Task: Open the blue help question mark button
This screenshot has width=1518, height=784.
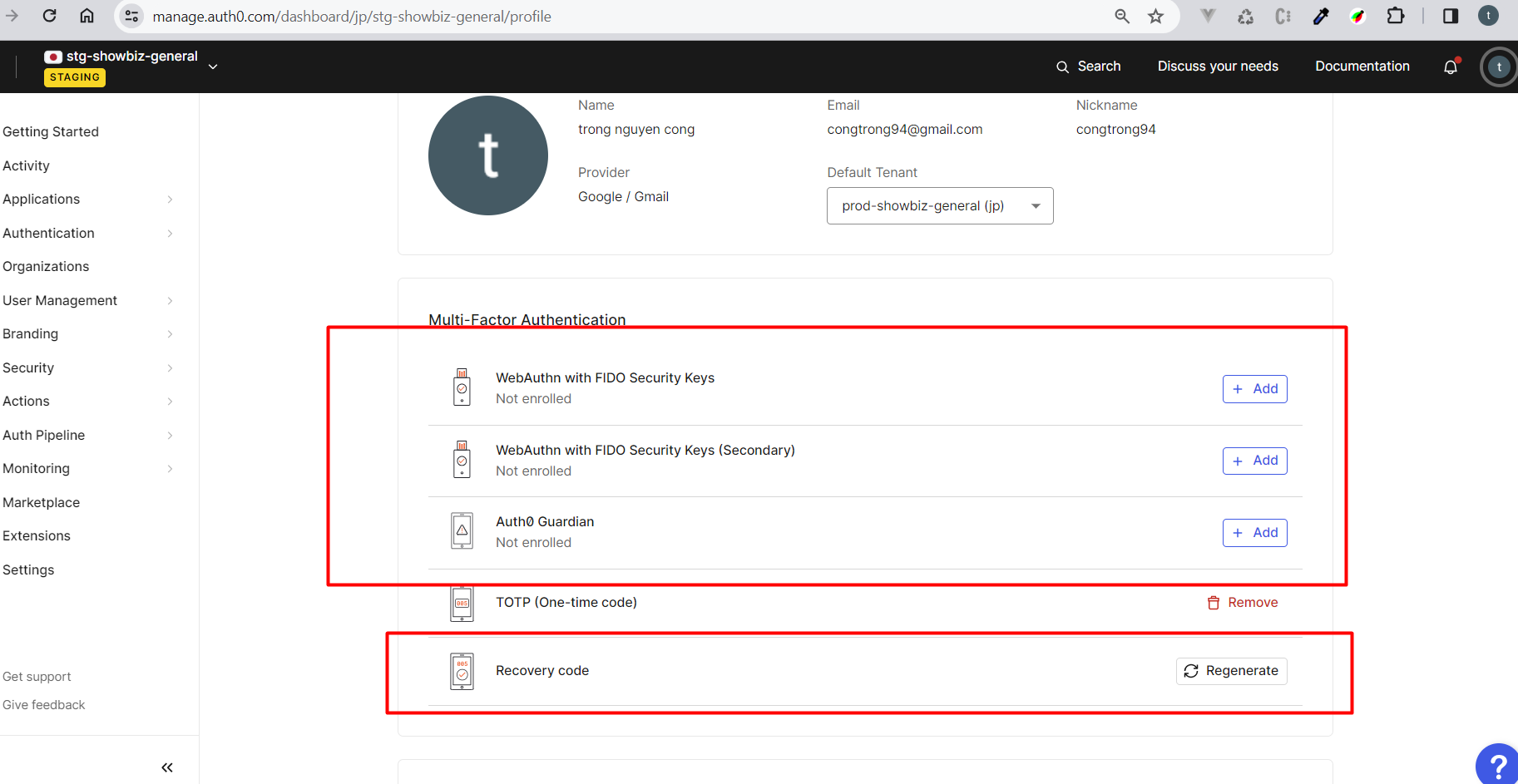Action: coord(1498,765)
